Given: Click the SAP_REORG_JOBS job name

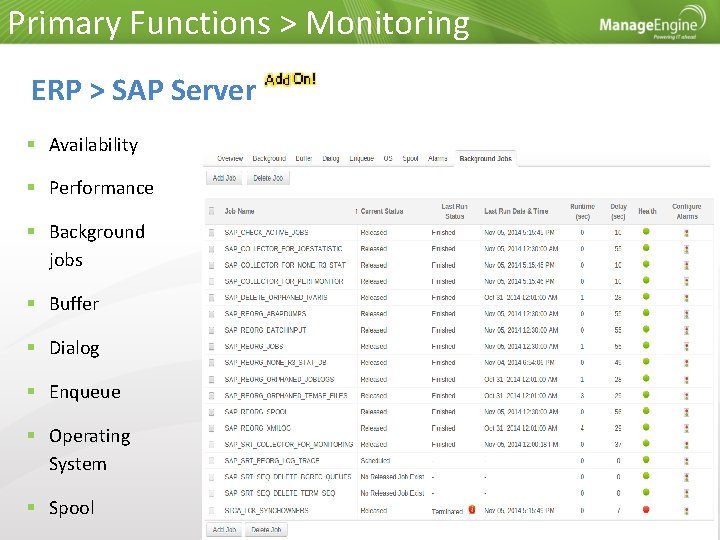Looking at the screenshot, I should coord(254,347).
